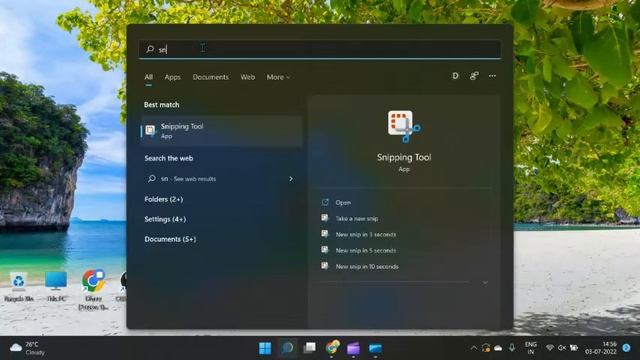Viewport: 640px width, 360px height.
Task: Expand the preview panel chevron down
Action: click(x=485, y=282)
